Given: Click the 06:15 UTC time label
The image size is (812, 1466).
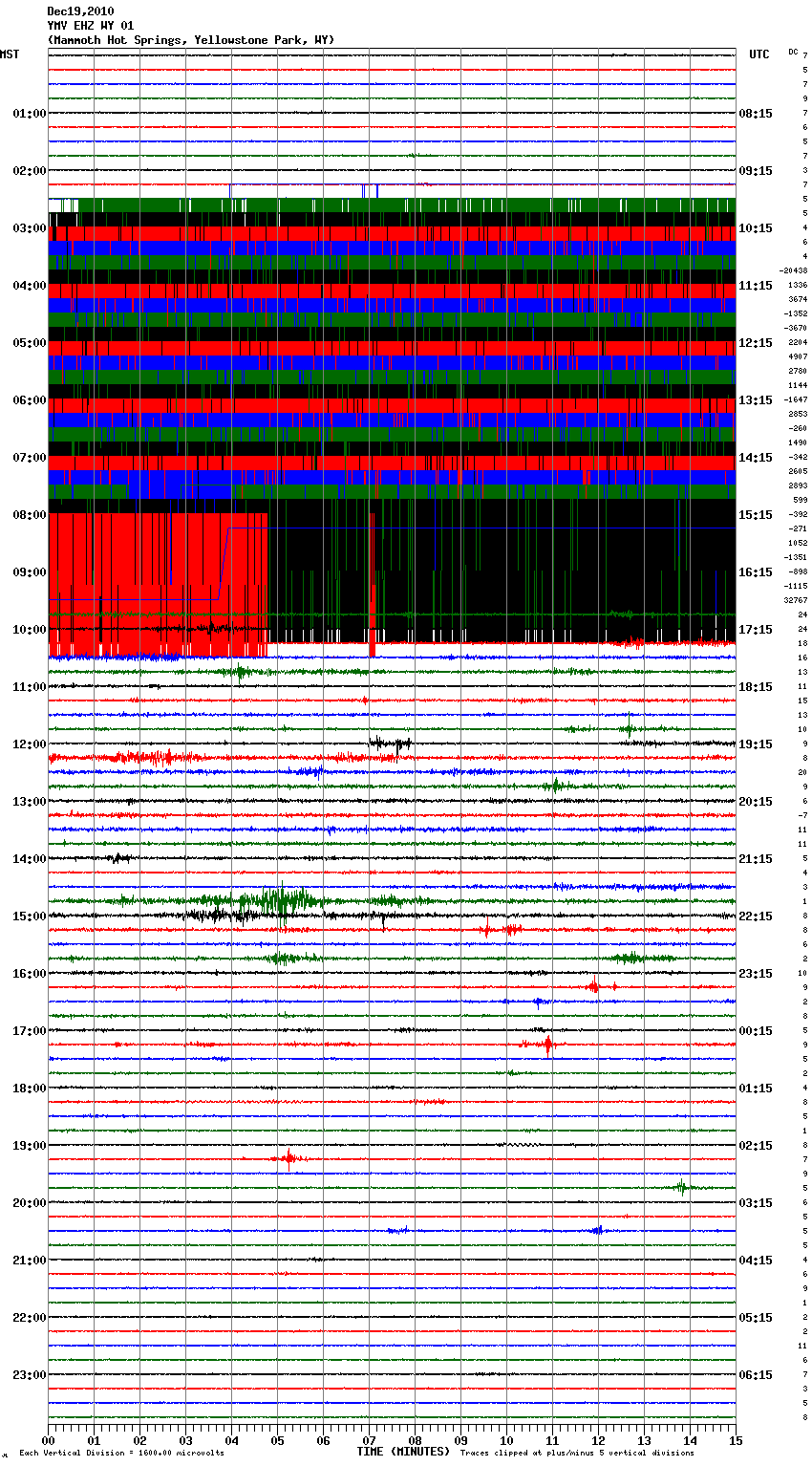Looking at the screenshot, I should click(756, 1375).
